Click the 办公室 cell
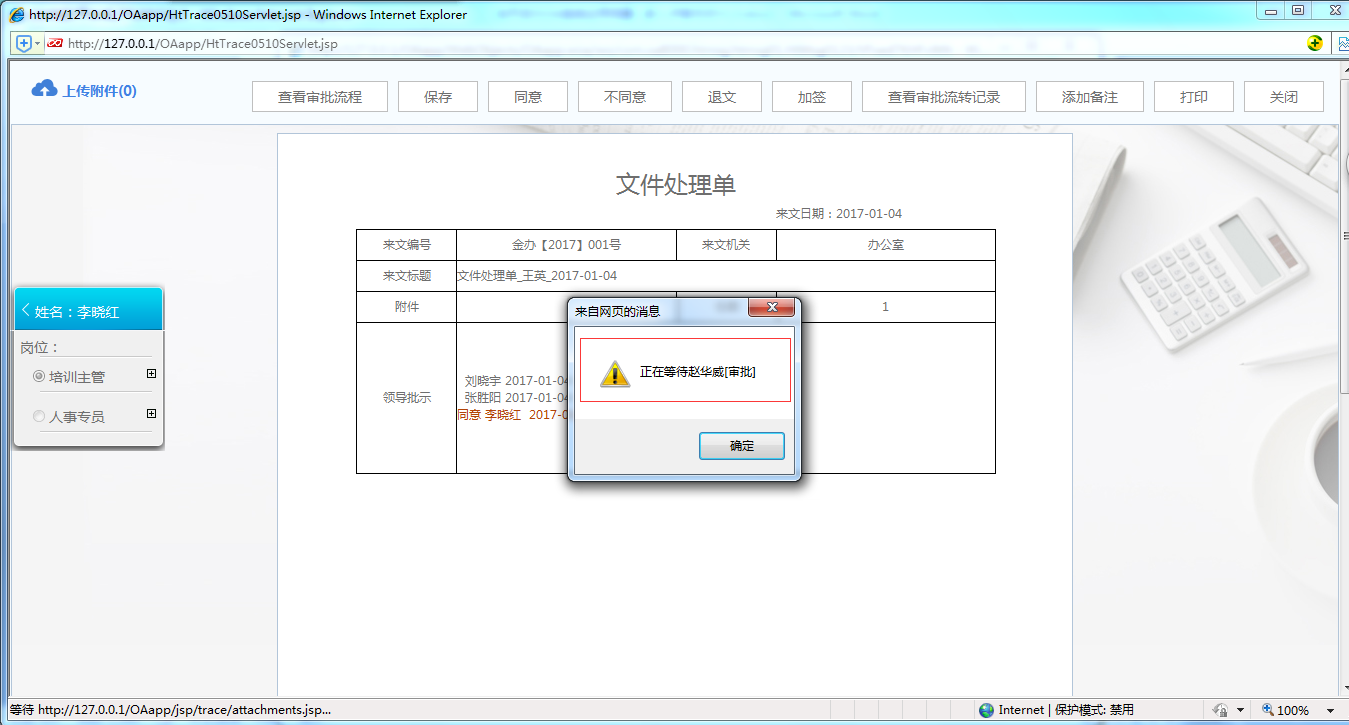Viewport: 1349px width, 725px height. pos(886,245)
